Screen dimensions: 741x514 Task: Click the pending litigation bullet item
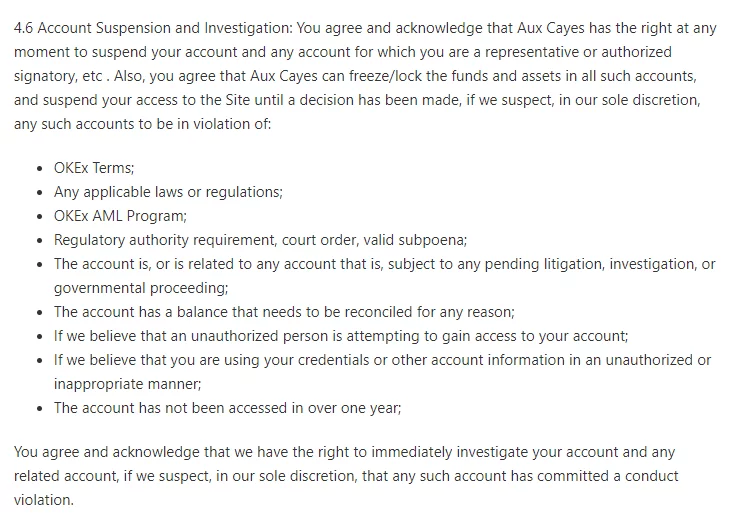click(x=385, y=264)
